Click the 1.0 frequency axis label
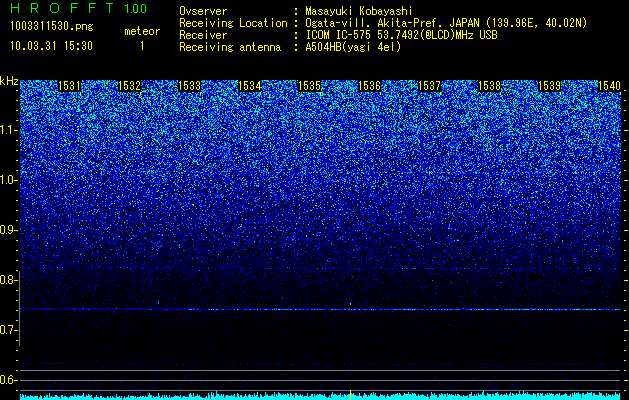This screenshot has height=400, width=629. [8, 180]
